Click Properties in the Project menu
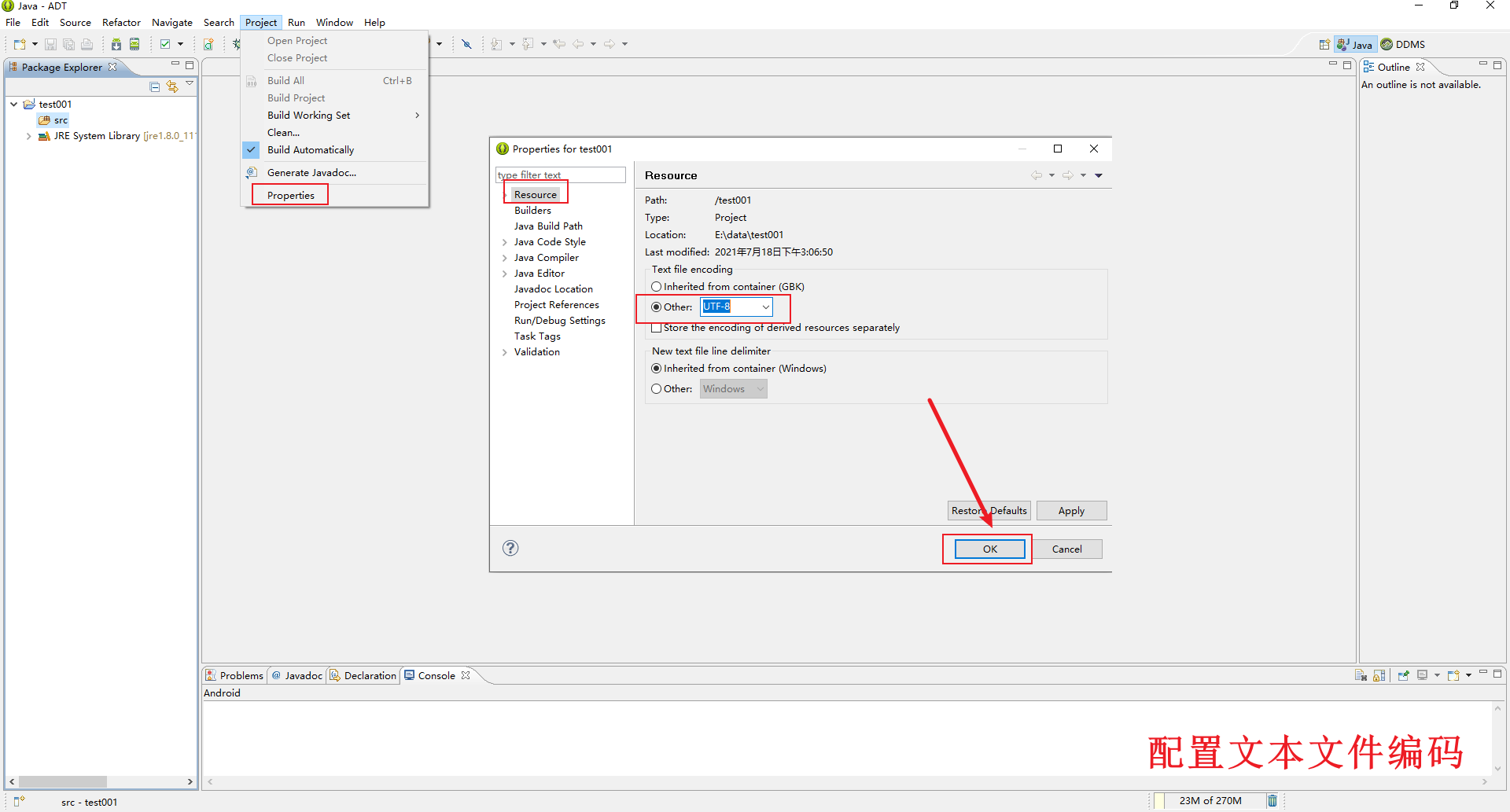Image resolution: width=1510 pixels, height=812 pixels. (290, 195)
